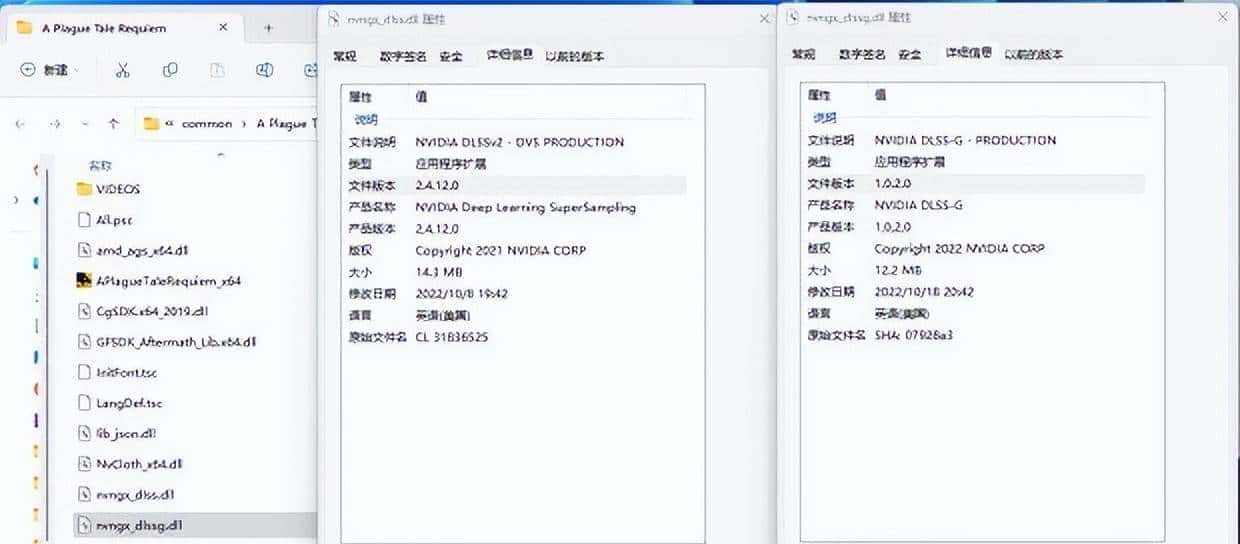The width and height of the screenshot is (1240, 544).
Task: Click the nvngx_dlssg.dll file icon
Action: [x=85, y=525]
